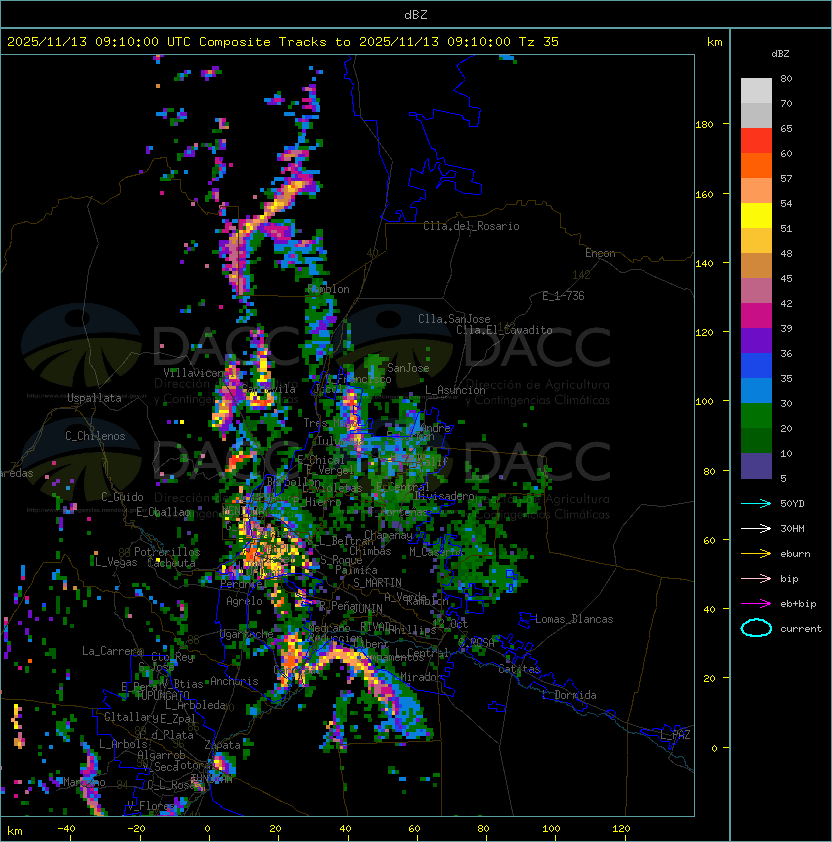The width and height of the screenshot is (832, 842).
Task: Select the purple 36-39 dBZ legend swatch
Action: (756, 341)
